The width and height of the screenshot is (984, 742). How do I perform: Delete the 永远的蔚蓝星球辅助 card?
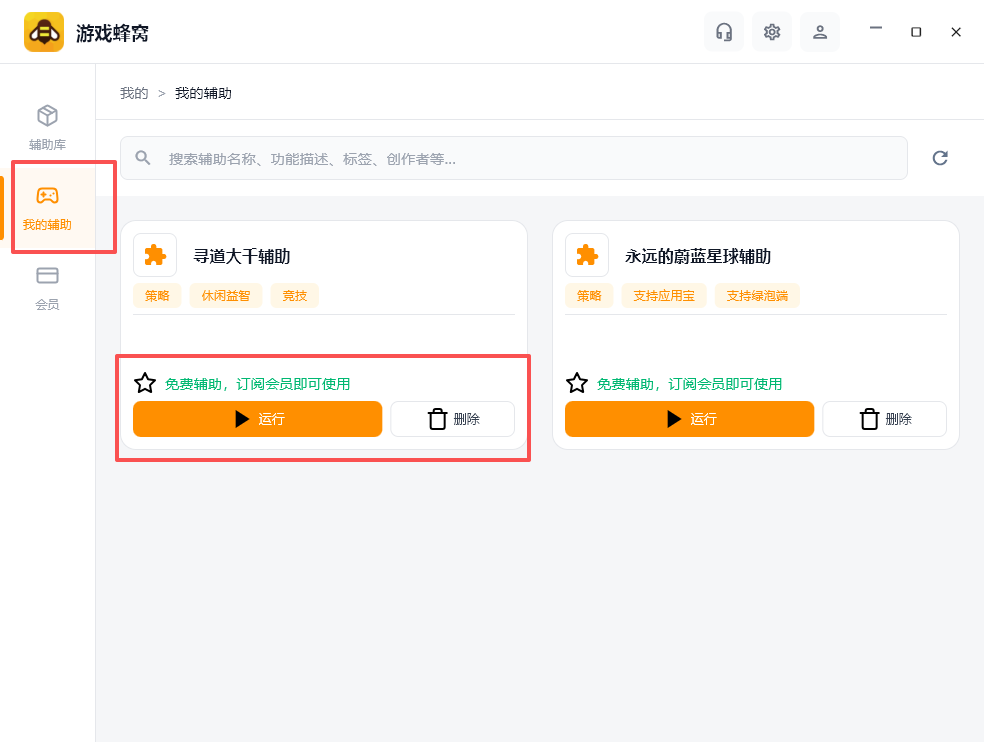tap(884, 419)
